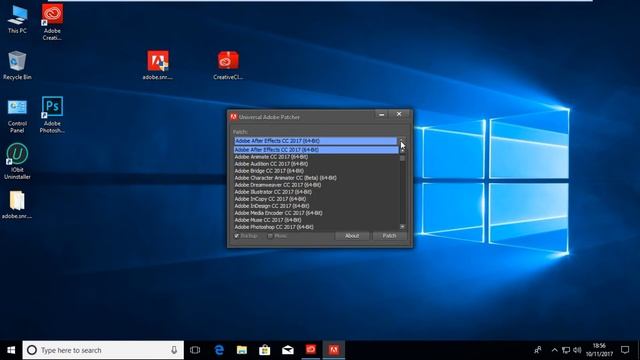Launch Microsoft Edge from the taskbar
Image resolution: width=640 pixels, height=360 pixels.
219,350
